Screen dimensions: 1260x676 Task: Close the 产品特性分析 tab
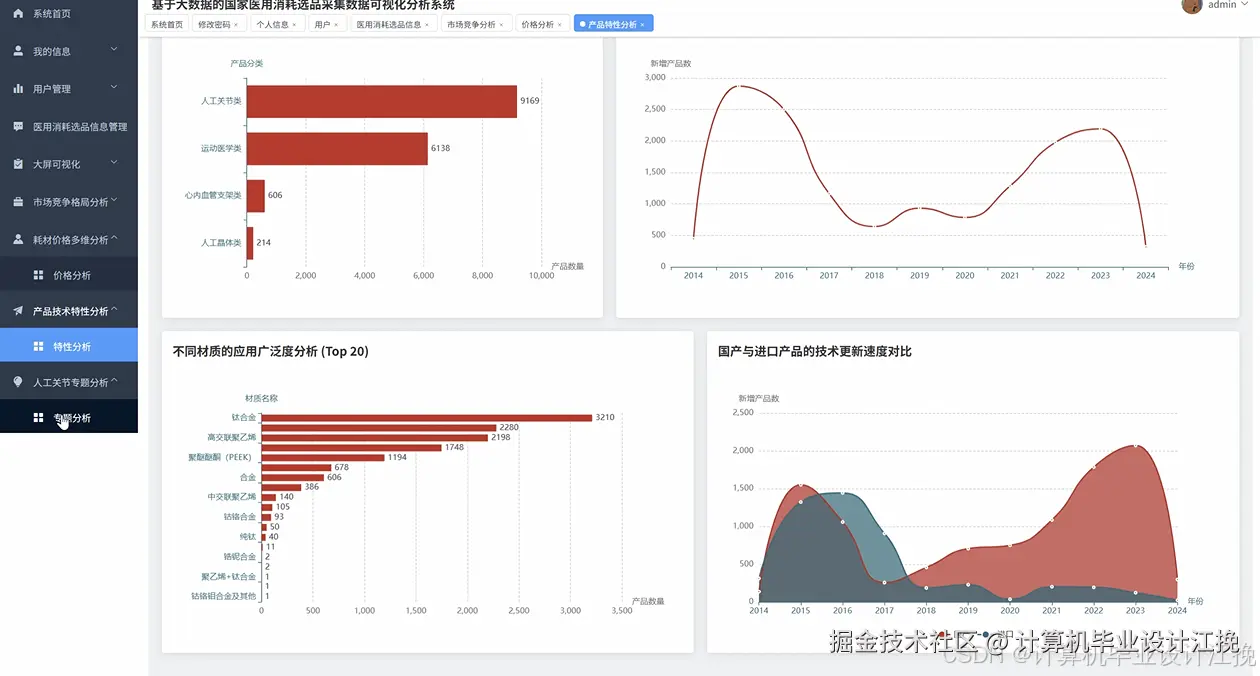point(642,24)
